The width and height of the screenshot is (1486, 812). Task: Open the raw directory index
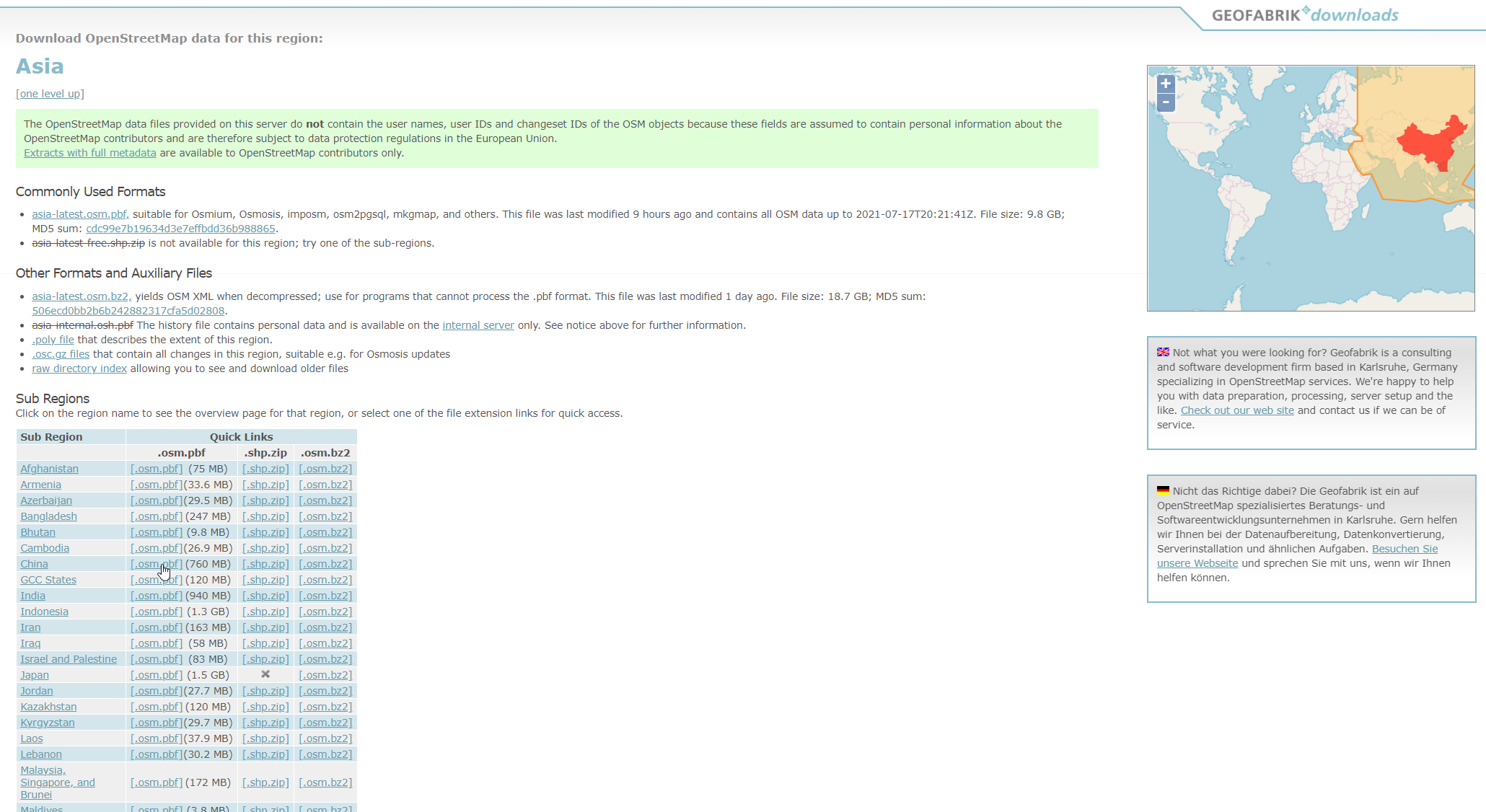[79, 369]
